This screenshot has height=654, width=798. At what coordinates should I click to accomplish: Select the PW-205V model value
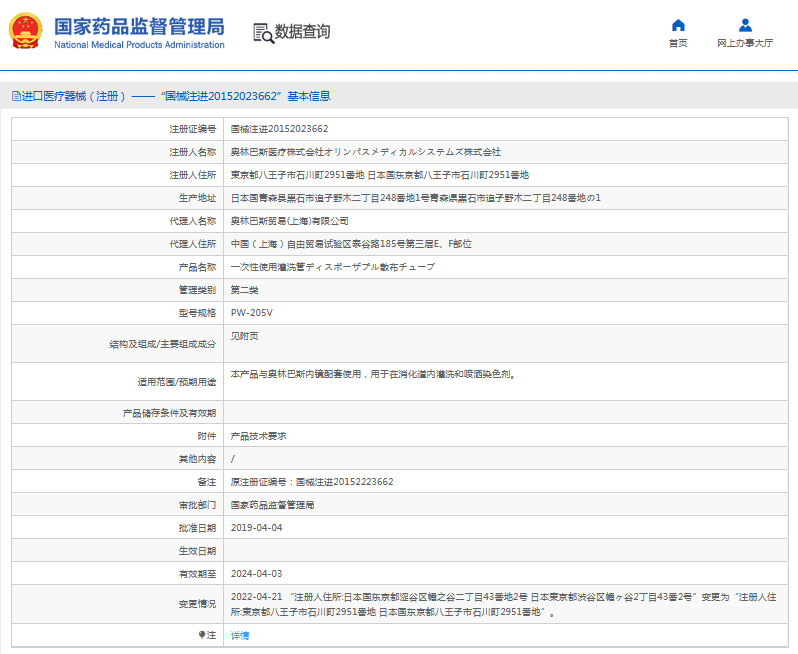251,312
